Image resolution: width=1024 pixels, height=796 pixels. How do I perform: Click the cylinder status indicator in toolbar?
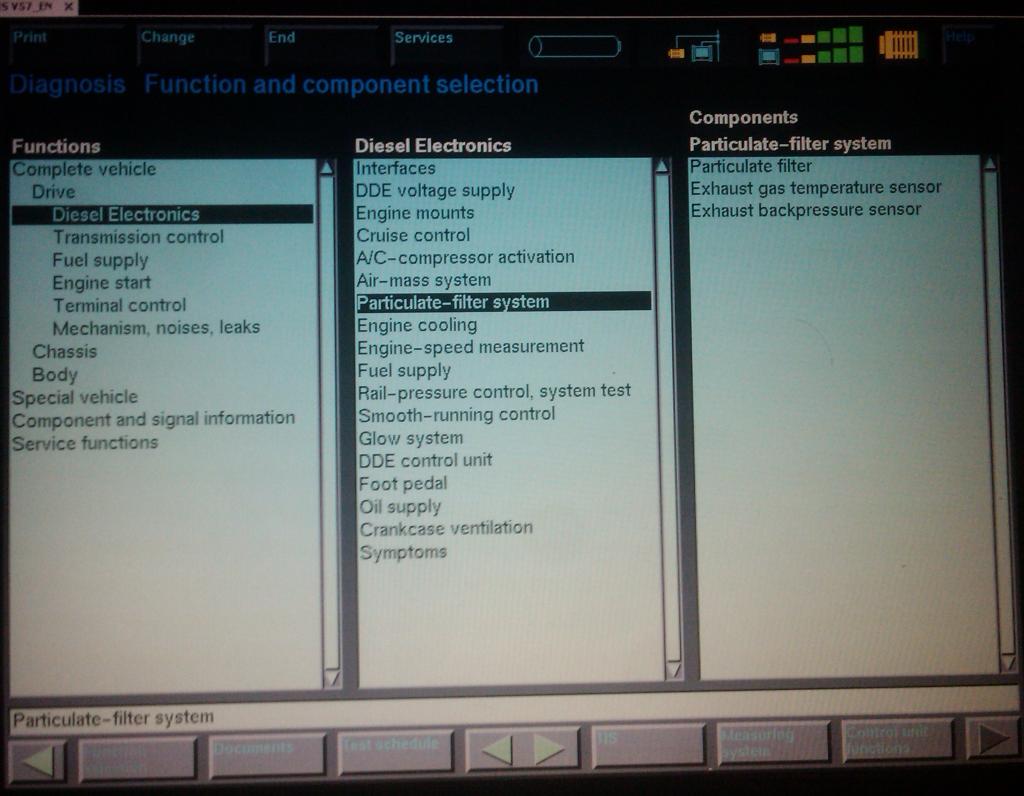point(574,46)
